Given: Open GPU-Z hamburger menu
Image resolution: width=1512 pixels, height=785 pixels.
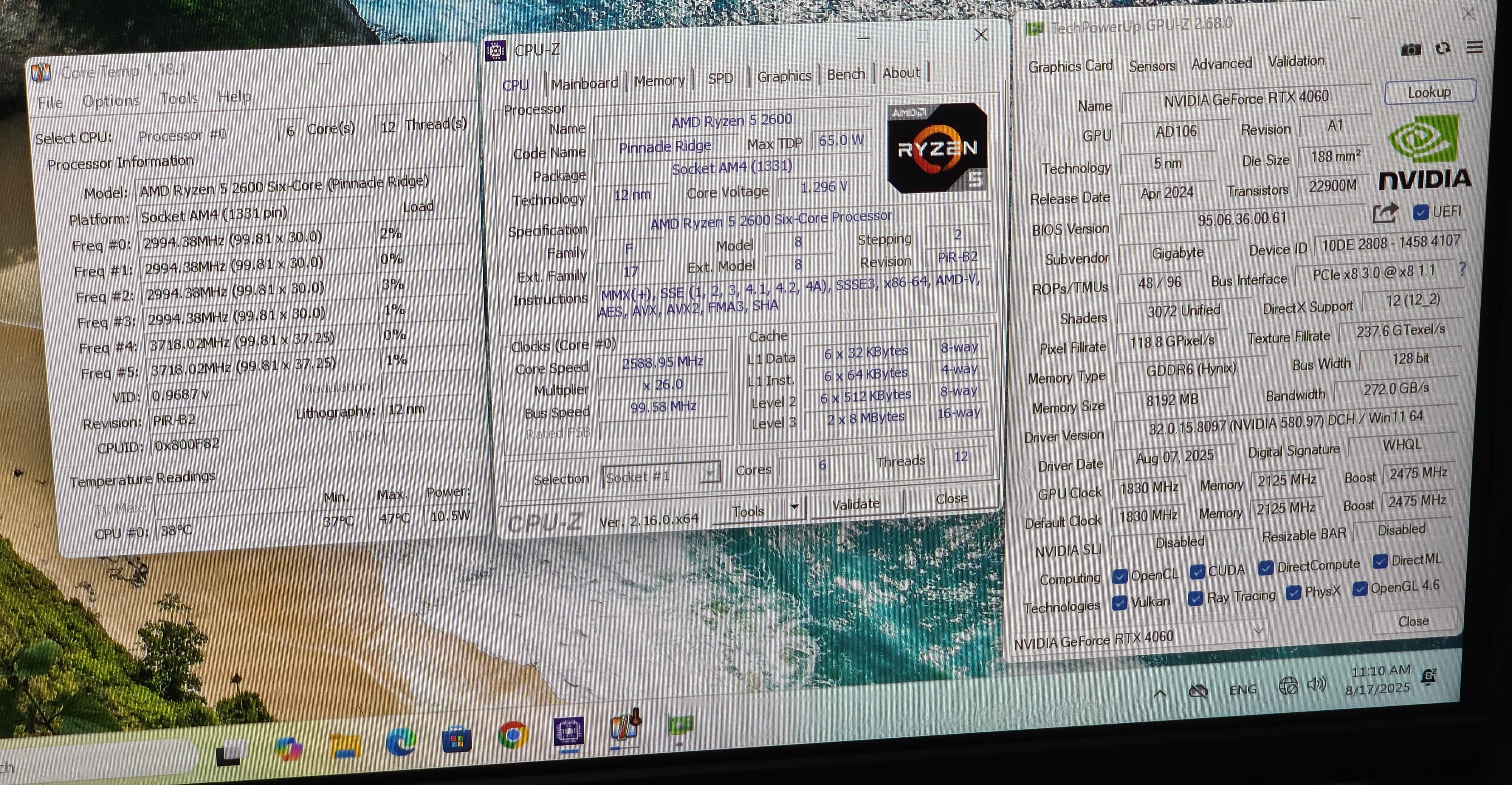Looking at the screenshot, I should pos(1475,47).
